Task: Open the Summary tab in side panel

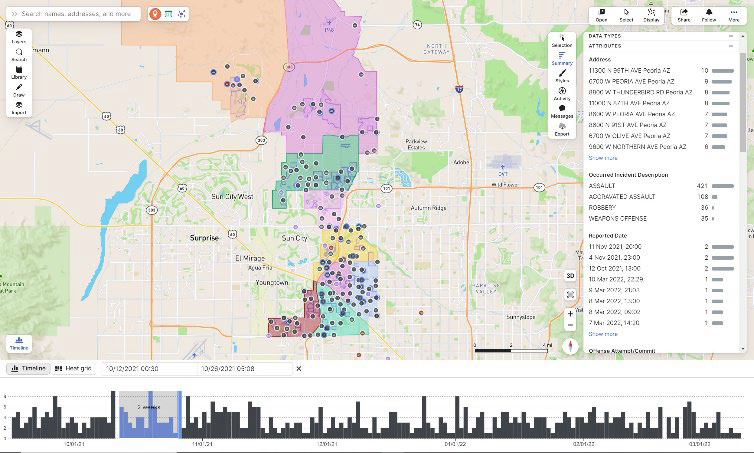Action: (x=562, y=58)
